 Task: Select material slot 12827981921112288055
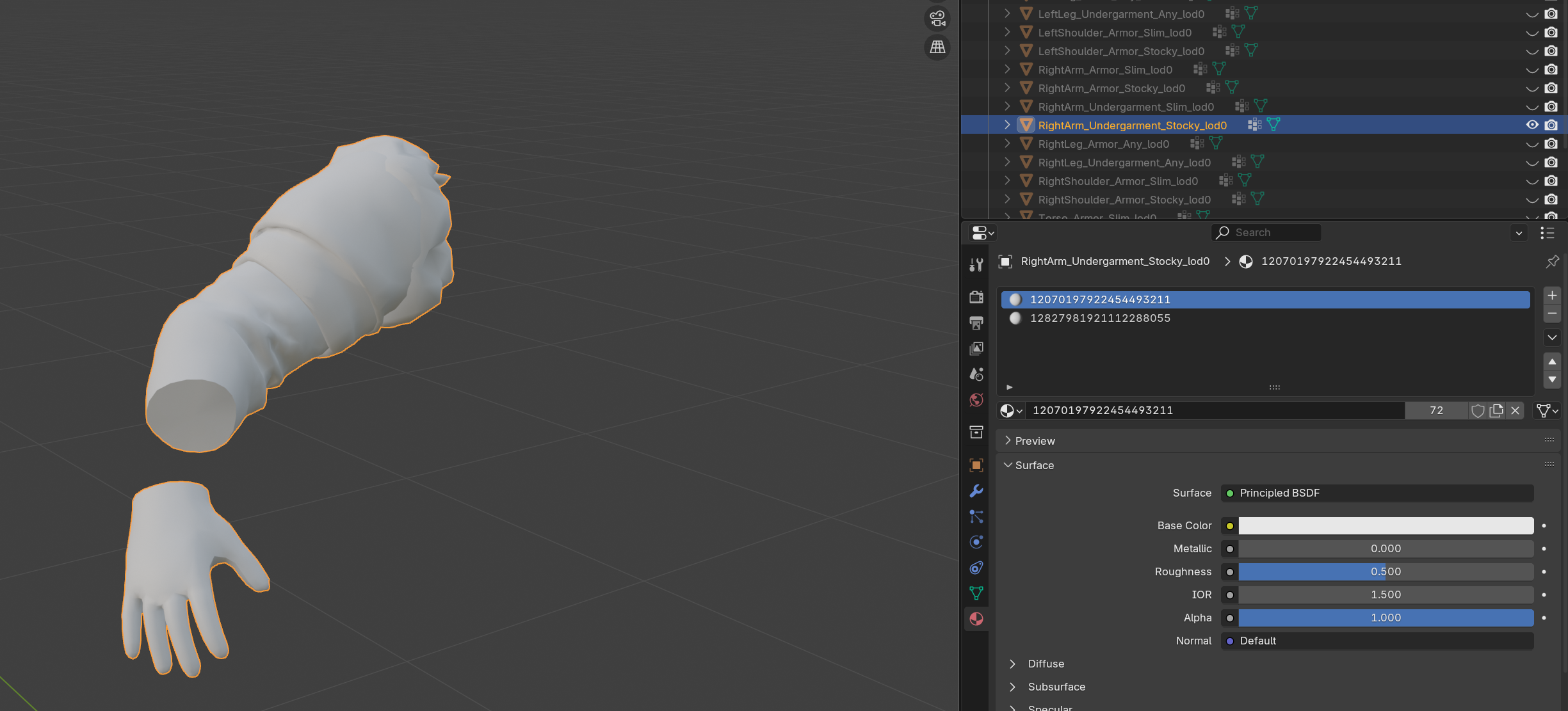[x=1099, y=318]
